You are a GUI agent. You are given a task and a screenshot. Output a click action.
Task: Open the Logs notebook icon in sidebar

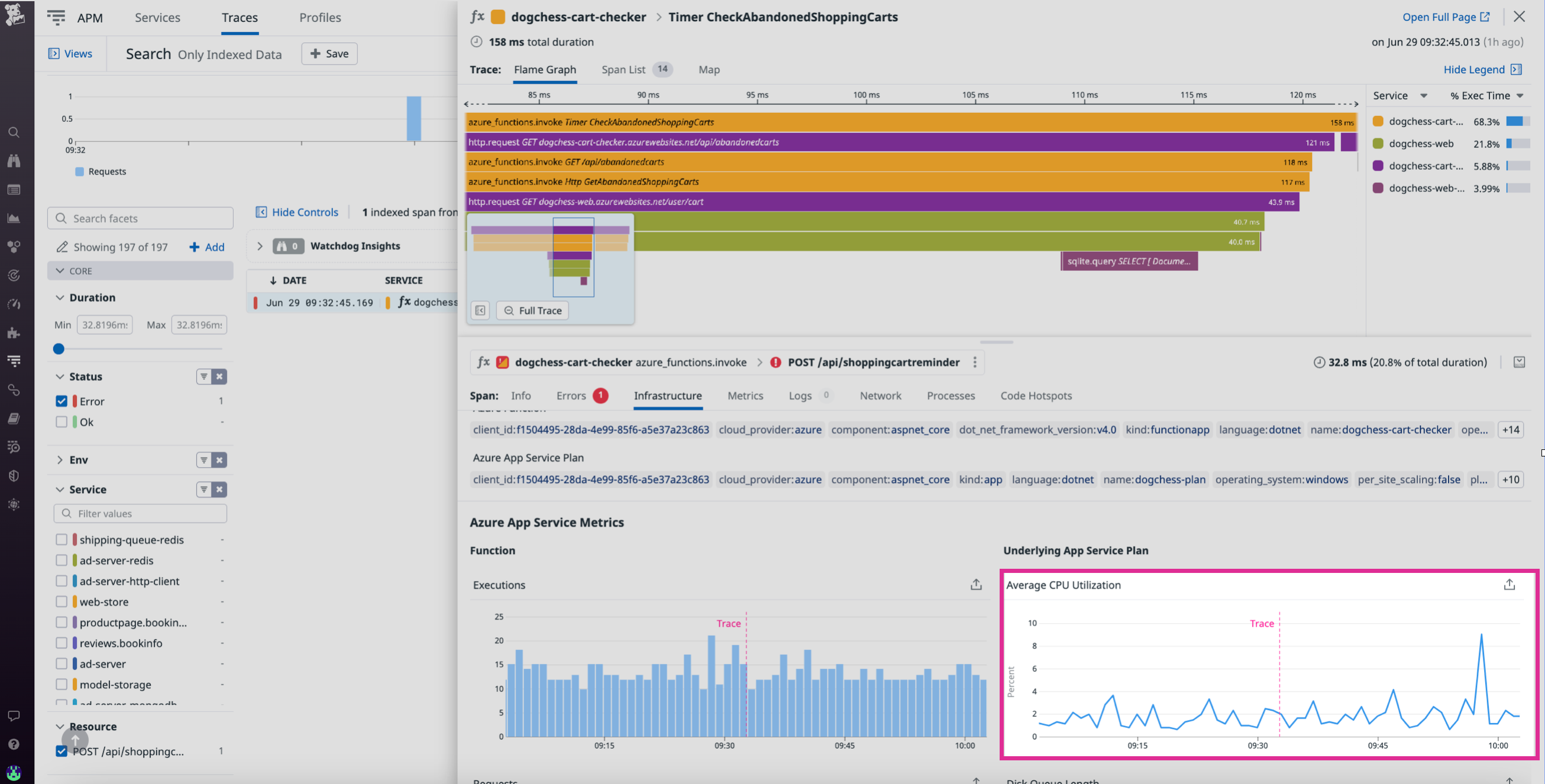[14, 419]
